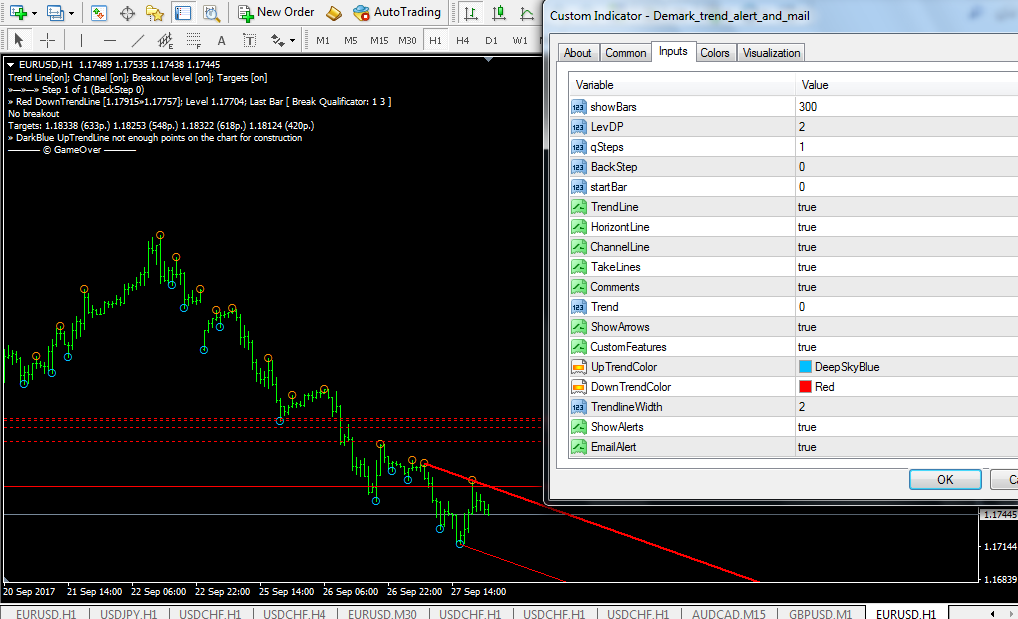Edit the TrendlineWidth value field
1018x619 pixels.
[x=906, y=407]
